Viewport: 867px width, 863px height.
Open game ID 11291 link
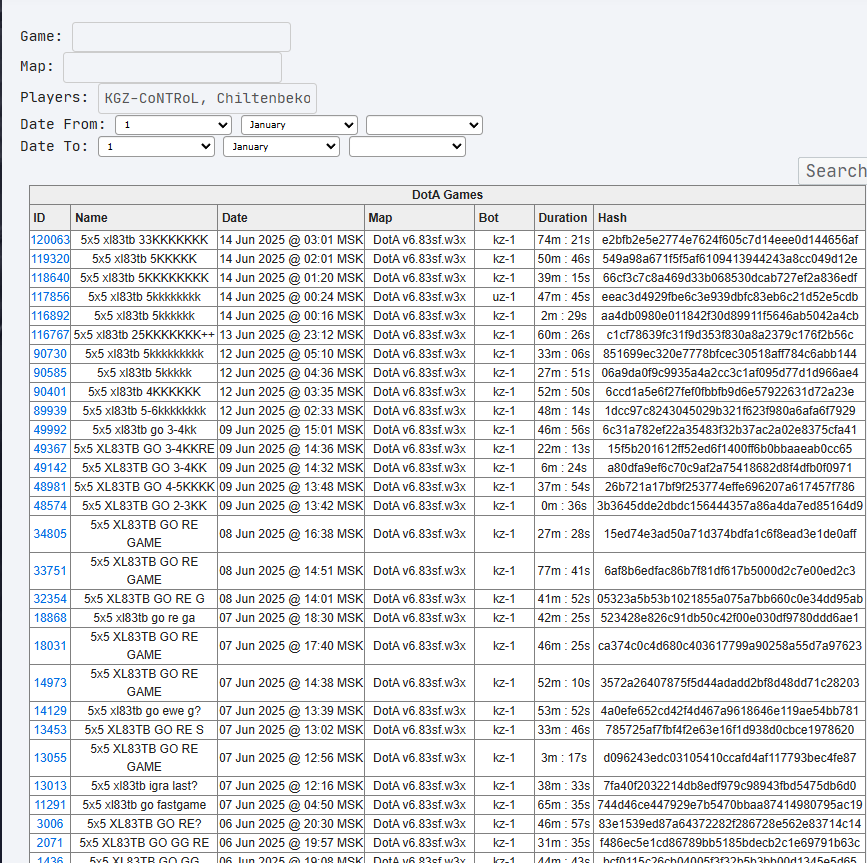[x=50, y=805]
